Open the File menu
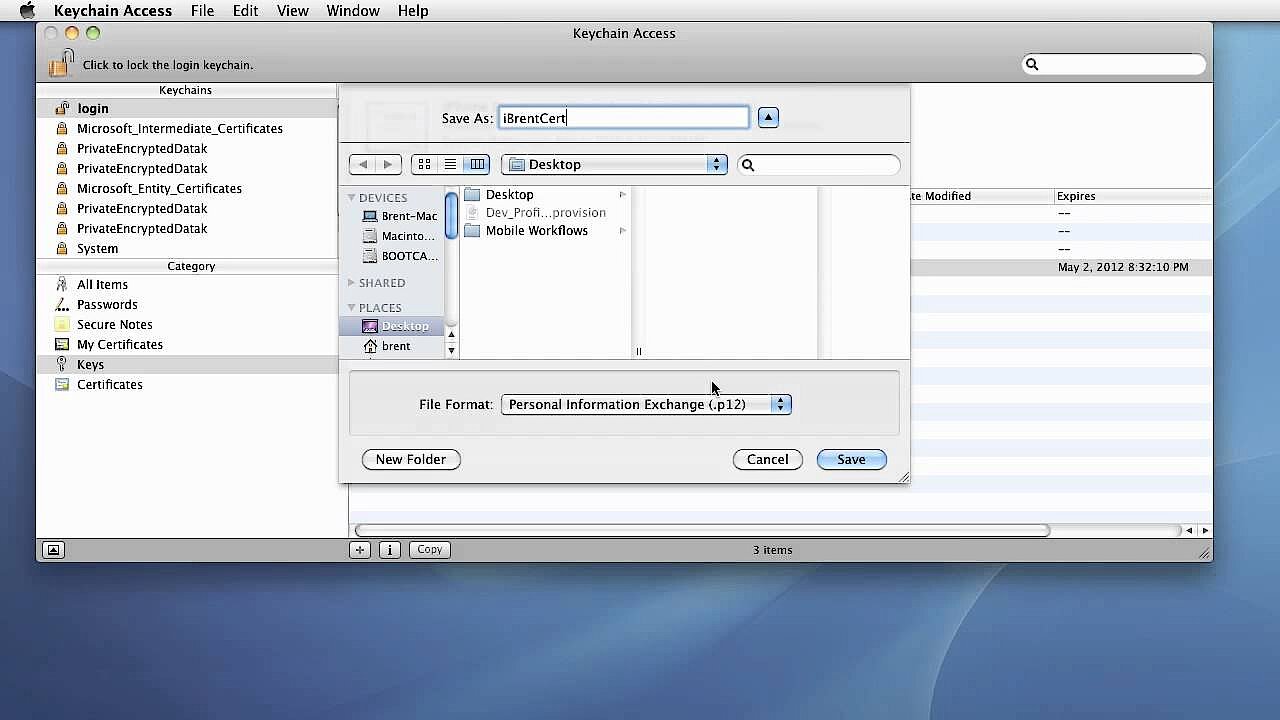Image resolution: width=1280 pixels, height=720 pixels. point(202,11)
